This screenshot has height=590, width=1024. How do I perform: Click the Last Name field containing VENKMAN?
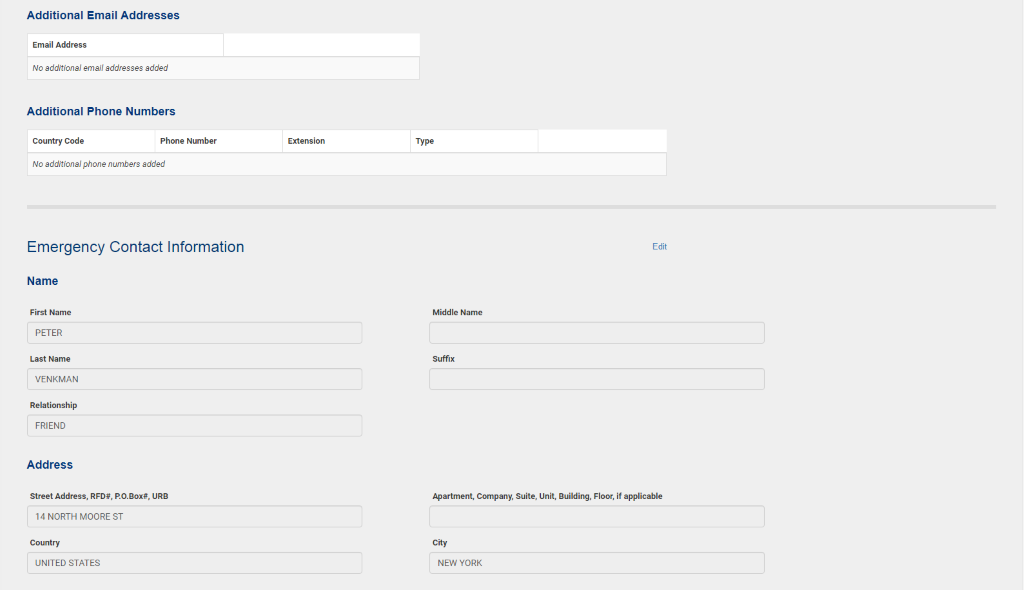195,379
